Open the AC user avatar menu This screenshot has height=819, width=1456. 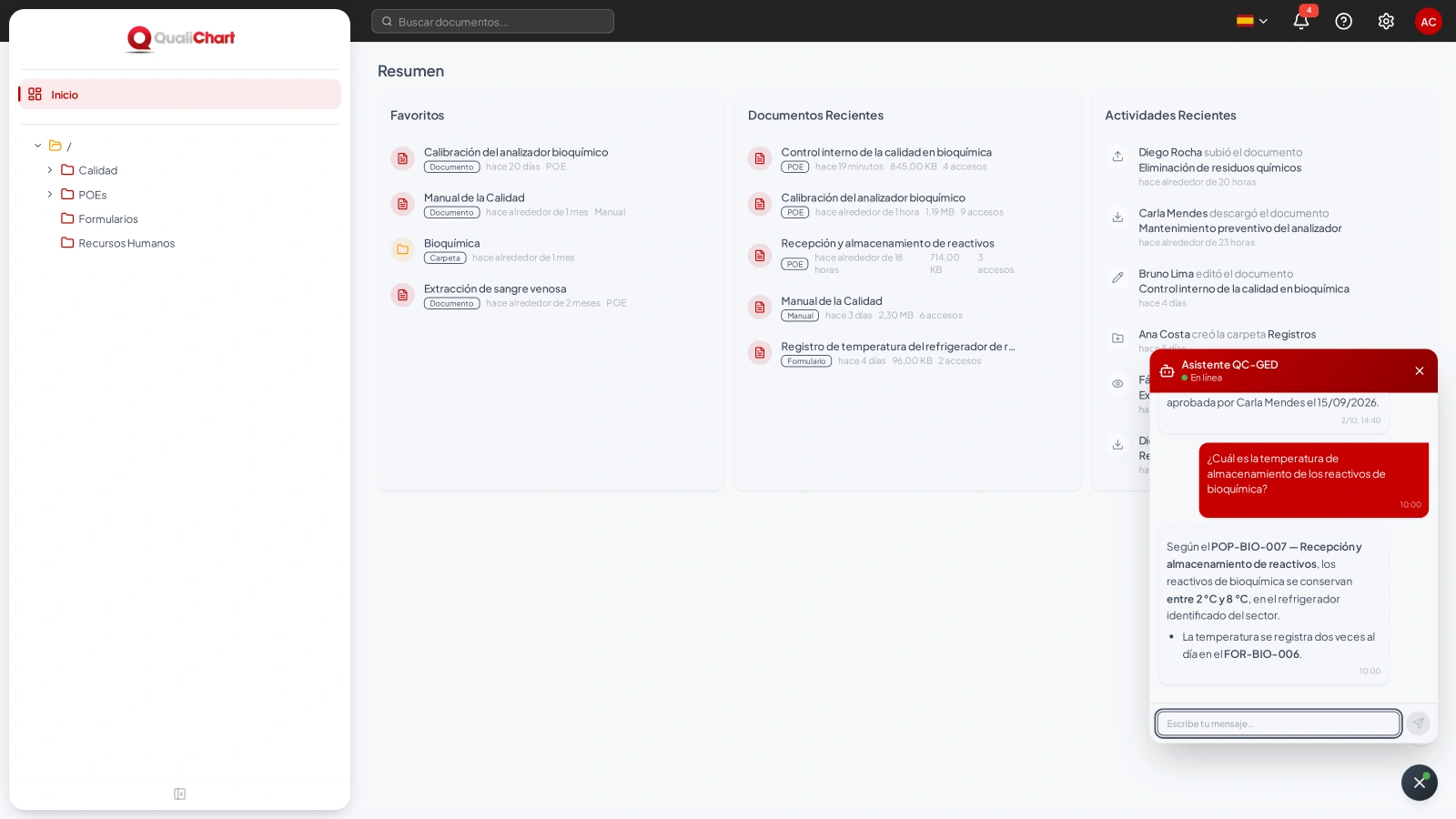pyautogui.click(x=1429, y=21)
